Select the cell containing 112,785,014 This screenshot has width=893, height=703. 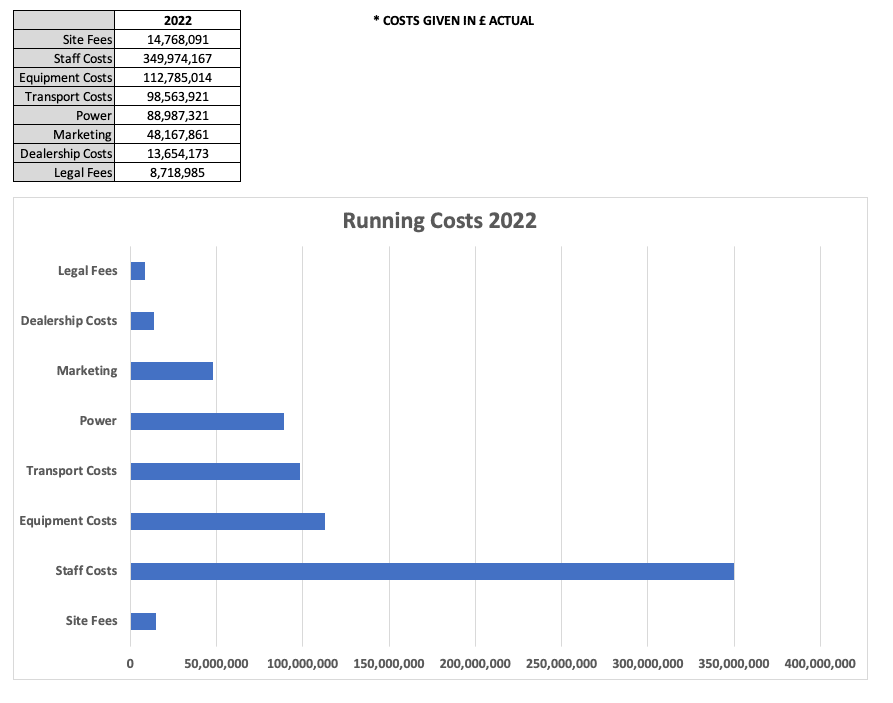177,77
